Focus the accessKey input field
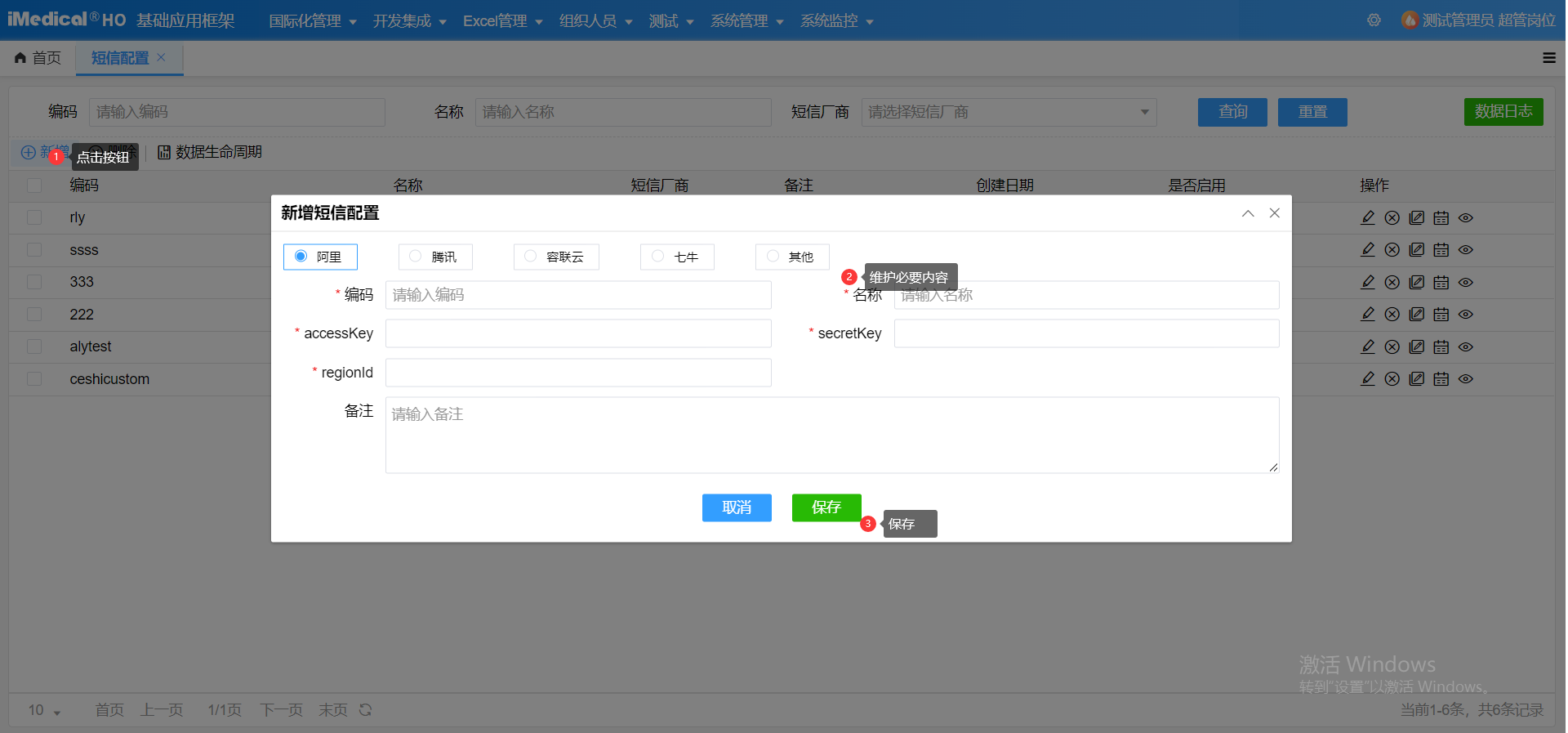The image size is (1568, 733). pyautogui.click(x=578, y=333)
